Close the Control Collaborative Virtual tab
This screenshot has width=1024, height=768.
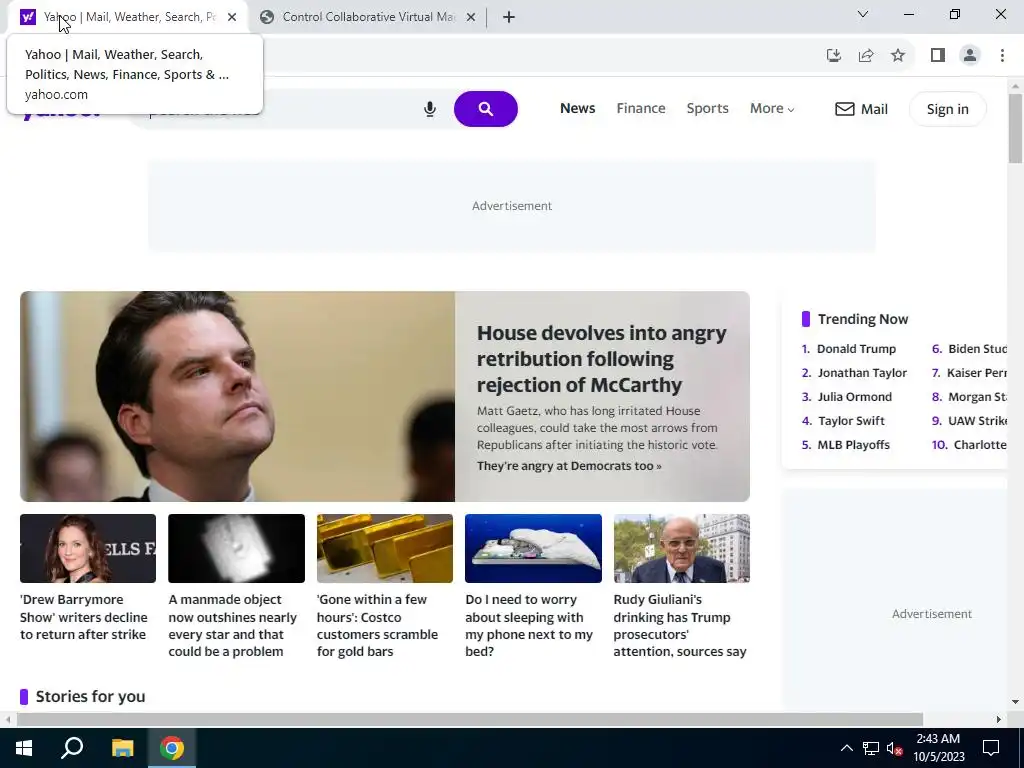[471, 17]
